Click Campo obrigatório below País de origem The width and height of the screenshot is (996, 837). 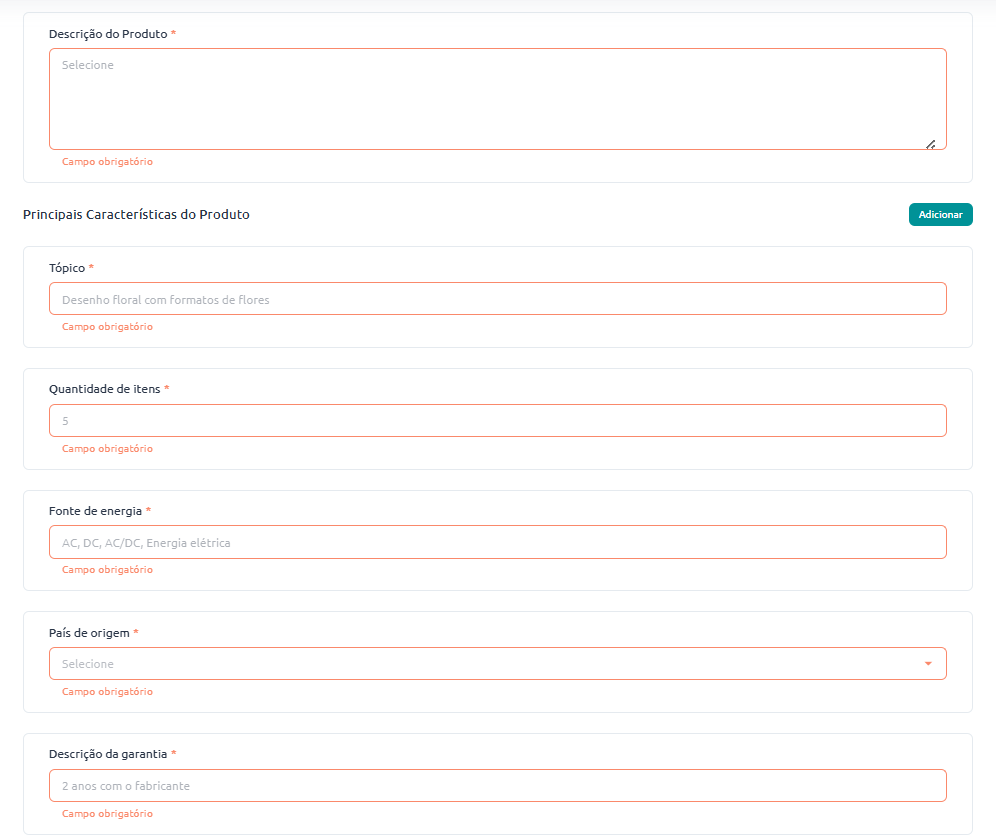107,692
